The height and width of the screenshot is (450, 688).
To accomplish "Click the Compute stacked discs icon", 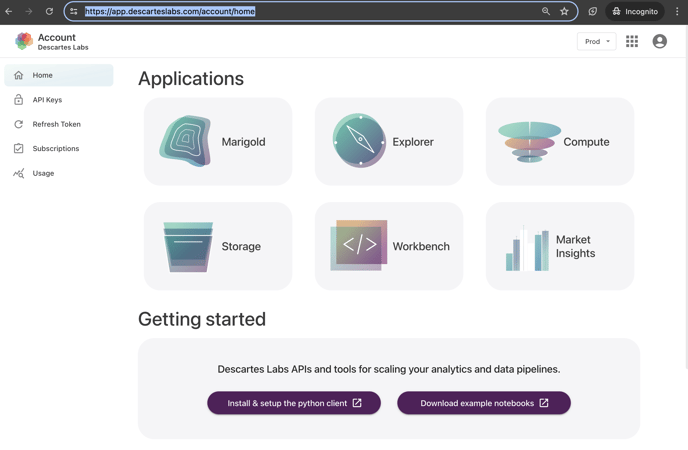I will pos(530,142).
